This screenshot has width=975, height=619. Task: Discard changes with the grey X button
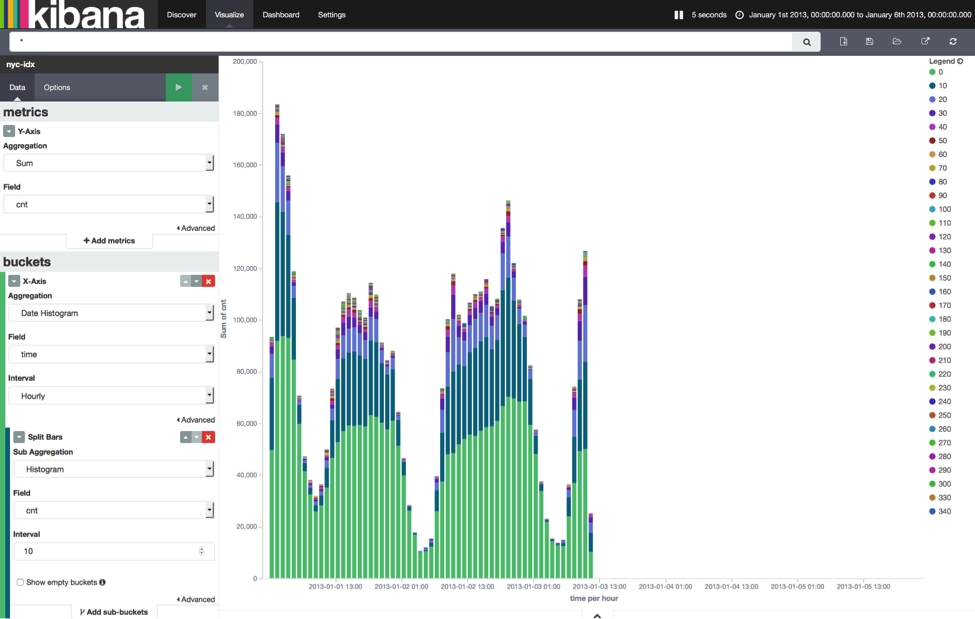pyautogui.click(x=205, y=88)
